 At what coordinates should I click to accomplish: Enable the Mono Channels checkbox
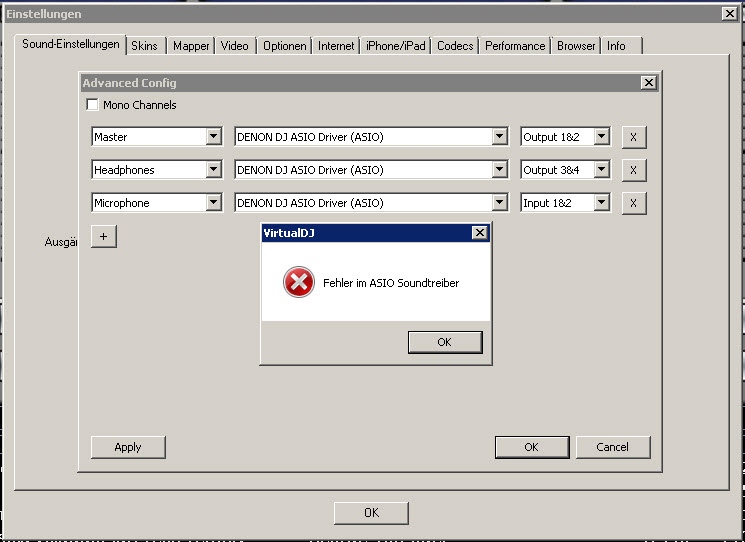(92, 105)
